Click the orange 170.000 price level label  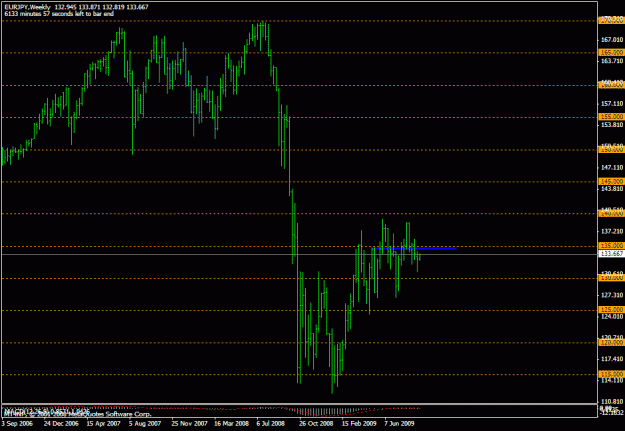point(611,20)
